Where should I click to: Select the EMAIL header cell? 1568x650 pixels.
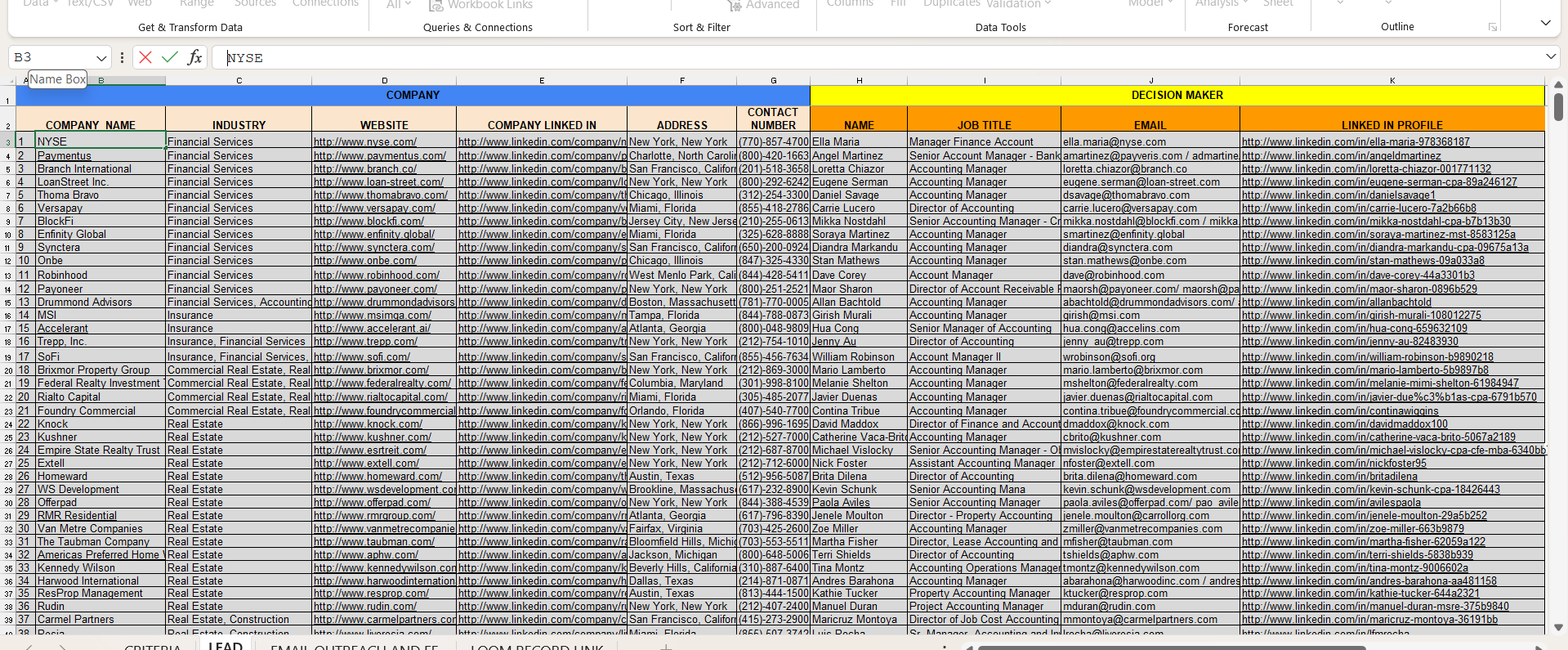tap(1150, 119)
